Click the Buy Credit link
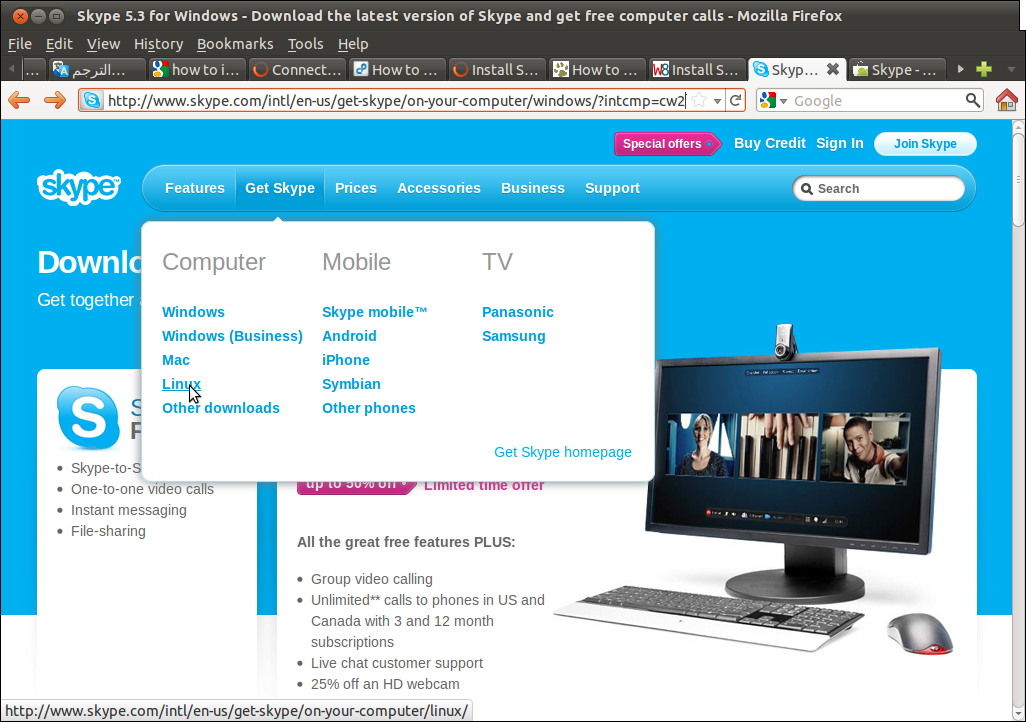1026x722 pixels. 770,143
